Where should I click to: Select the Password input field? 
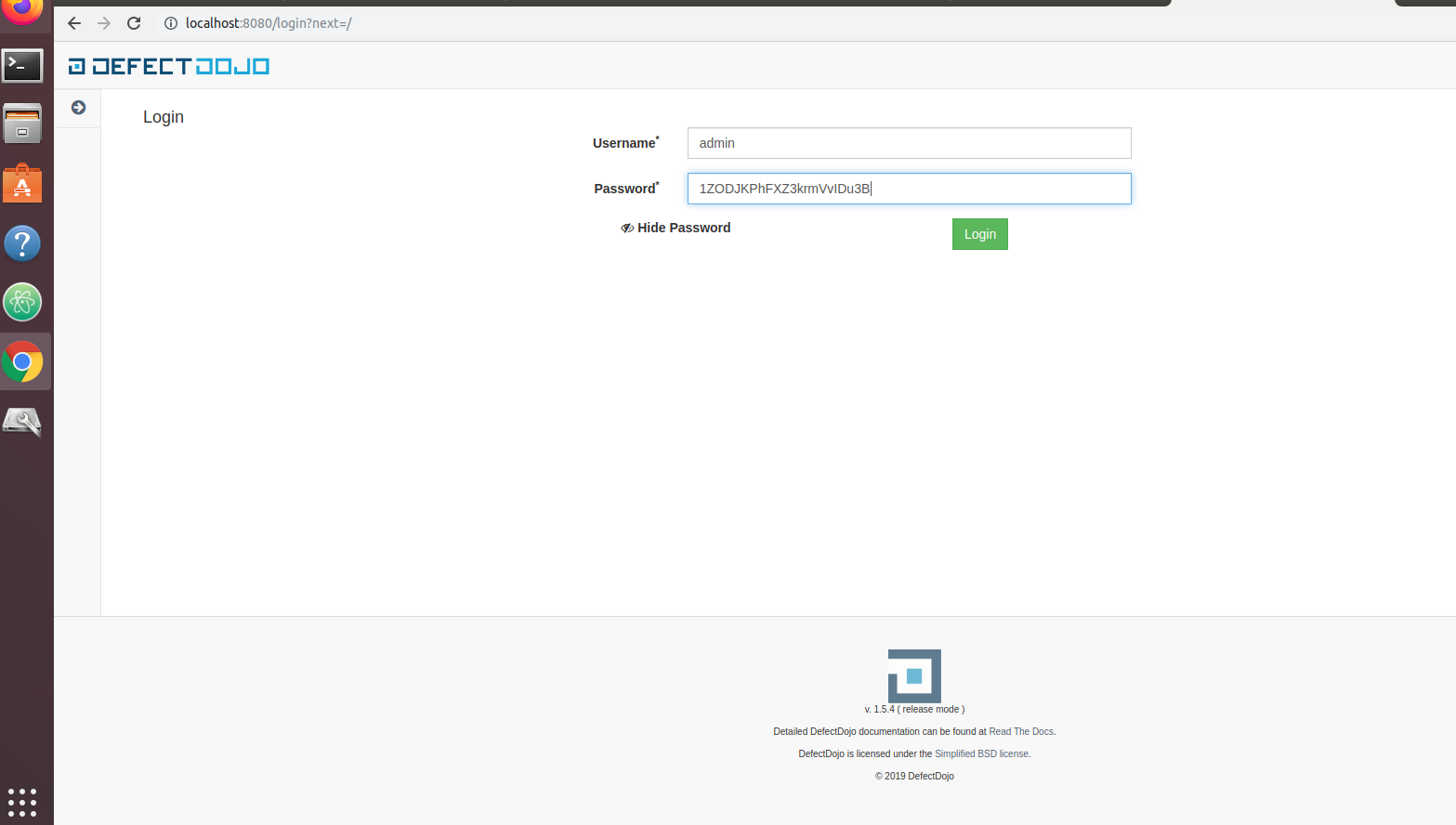pos(908,189)
